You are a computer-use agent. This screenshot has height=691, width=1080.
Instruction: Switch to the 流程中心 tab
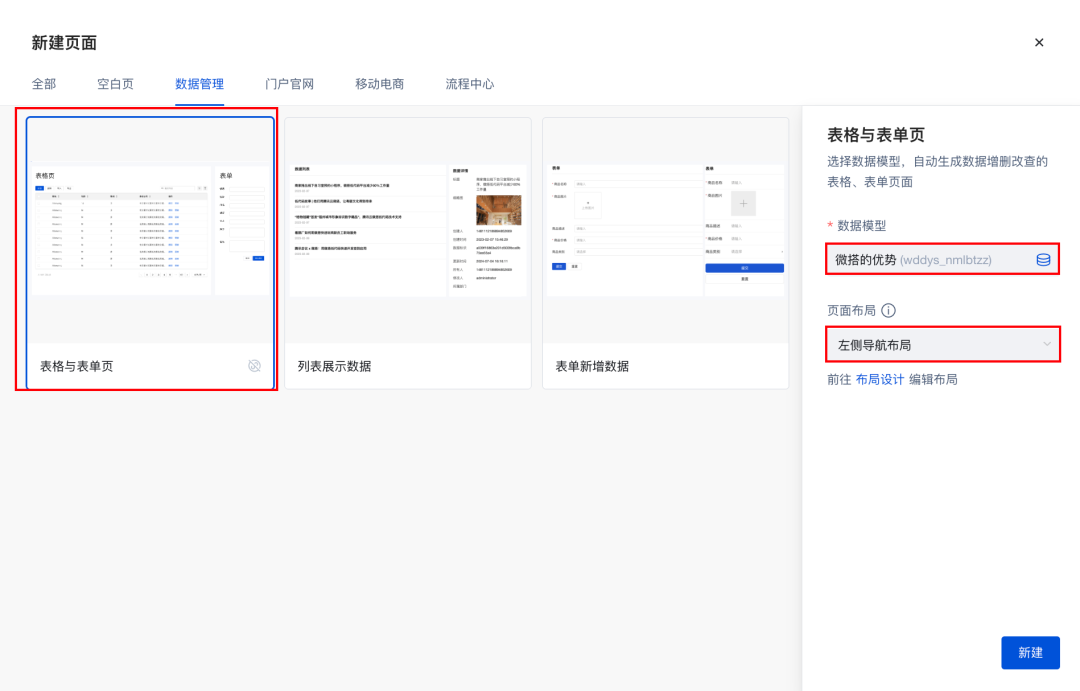click(470, 84)
